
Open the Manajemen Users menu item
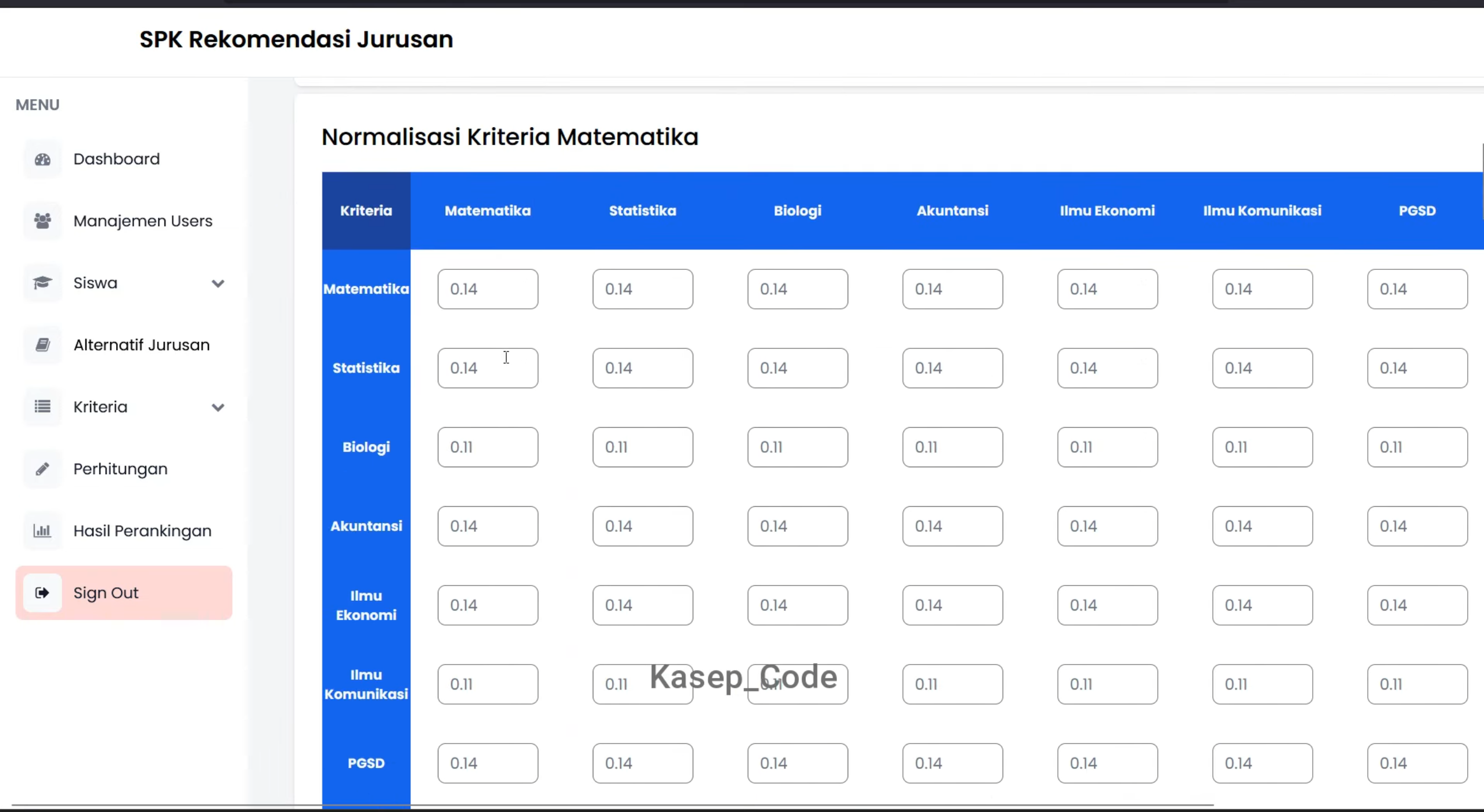pyautogui.click(x=124, y=221)
